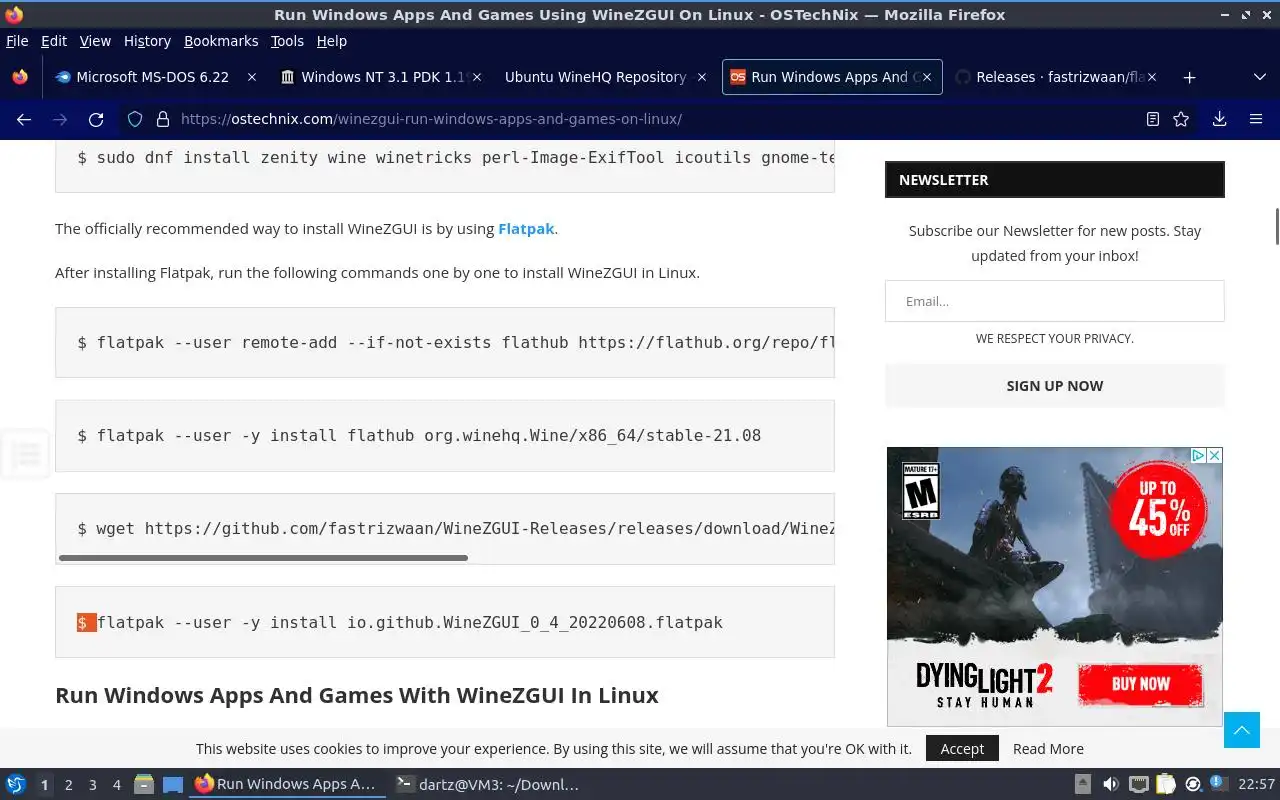Switch to Windows NT 3.1 PDK tab

click(x=380, y=77)
